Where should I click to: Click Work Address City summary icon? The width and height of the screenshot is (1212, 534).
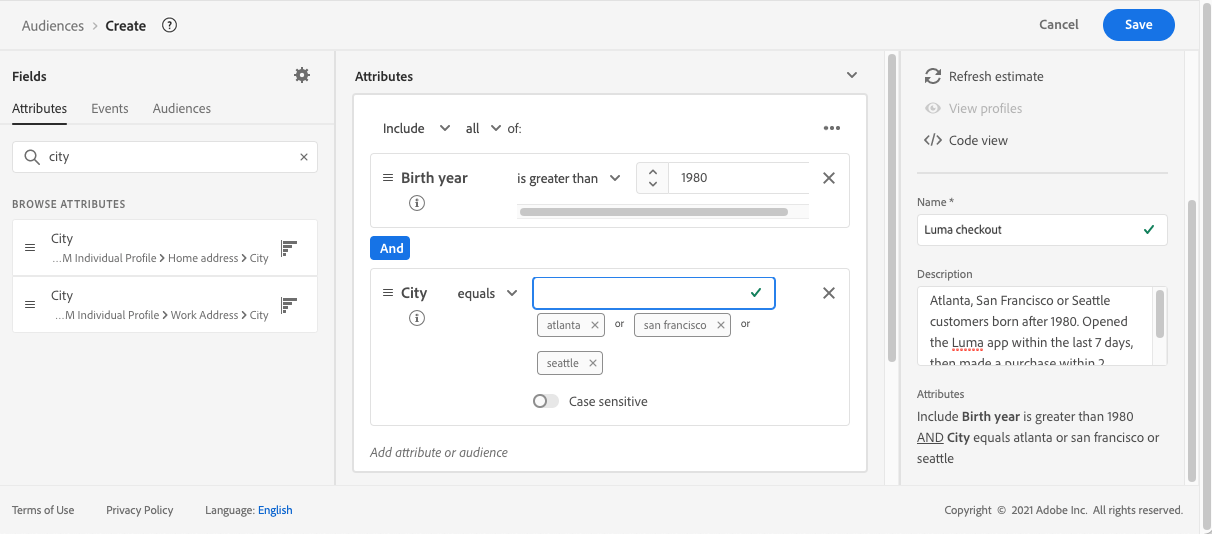[x=290, y=305]
